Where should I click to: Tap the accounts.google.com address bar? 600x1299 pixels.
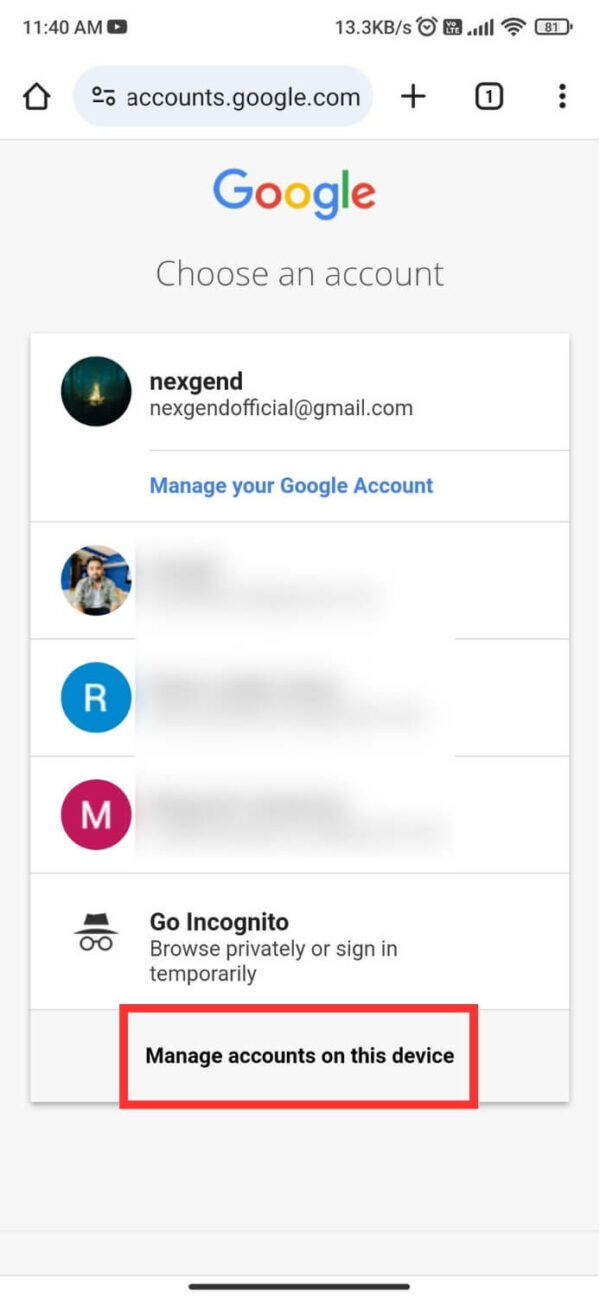pyautogui.click(x=242, y=96)
